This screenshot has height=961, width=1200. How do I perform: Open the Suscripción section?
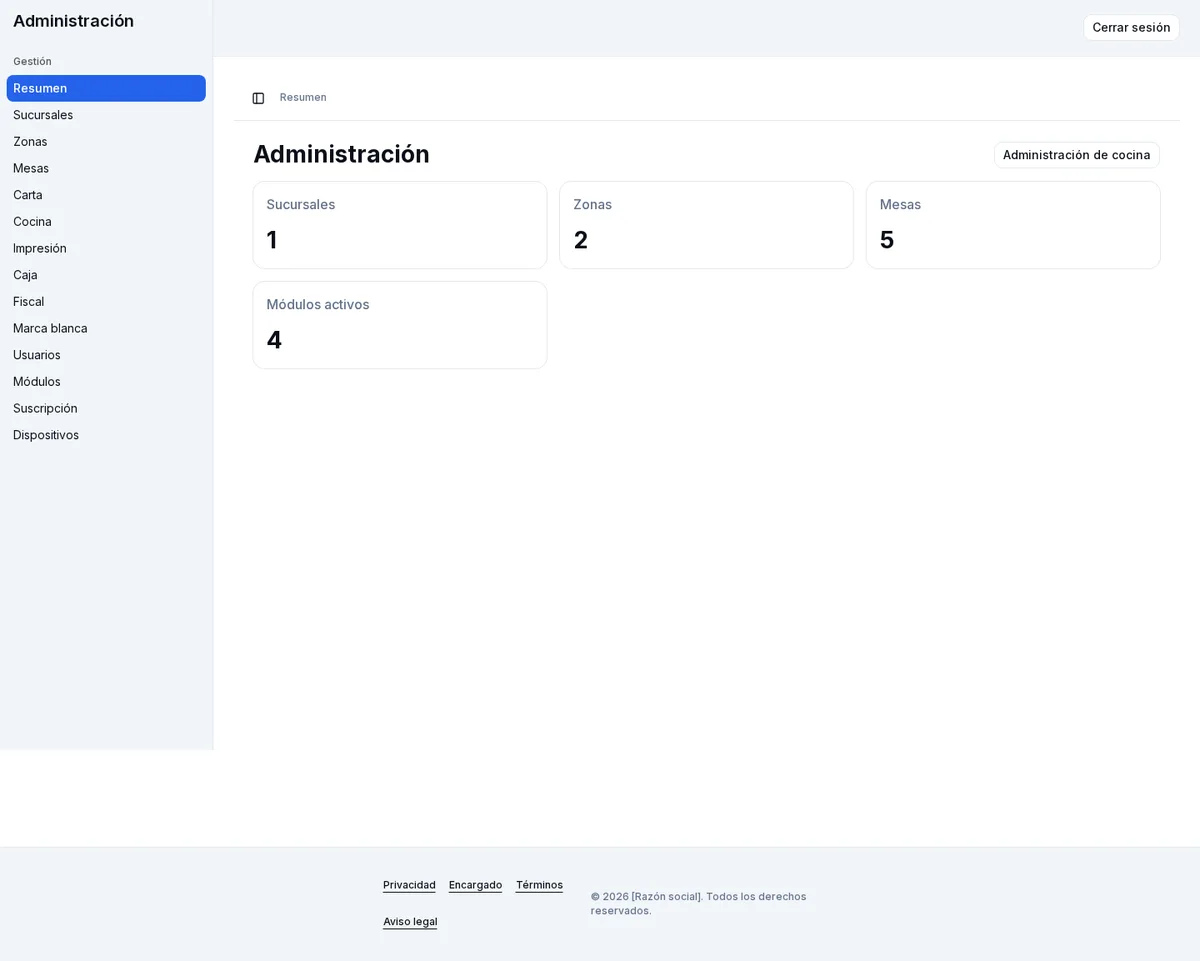(106, 408)
